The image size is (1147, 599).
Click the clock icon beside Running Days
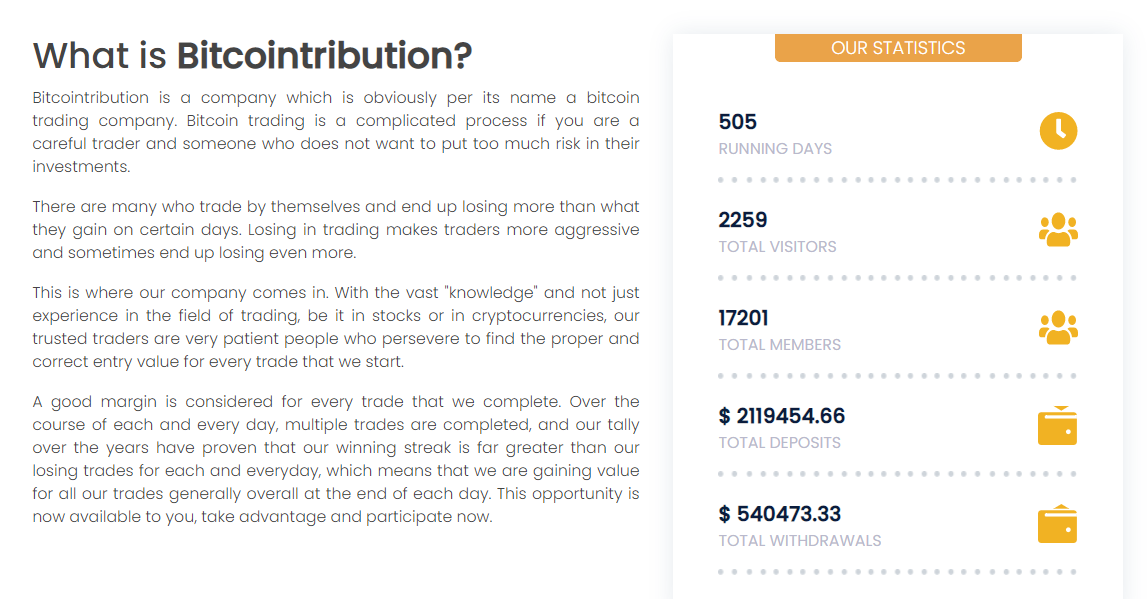[1058, 131]
